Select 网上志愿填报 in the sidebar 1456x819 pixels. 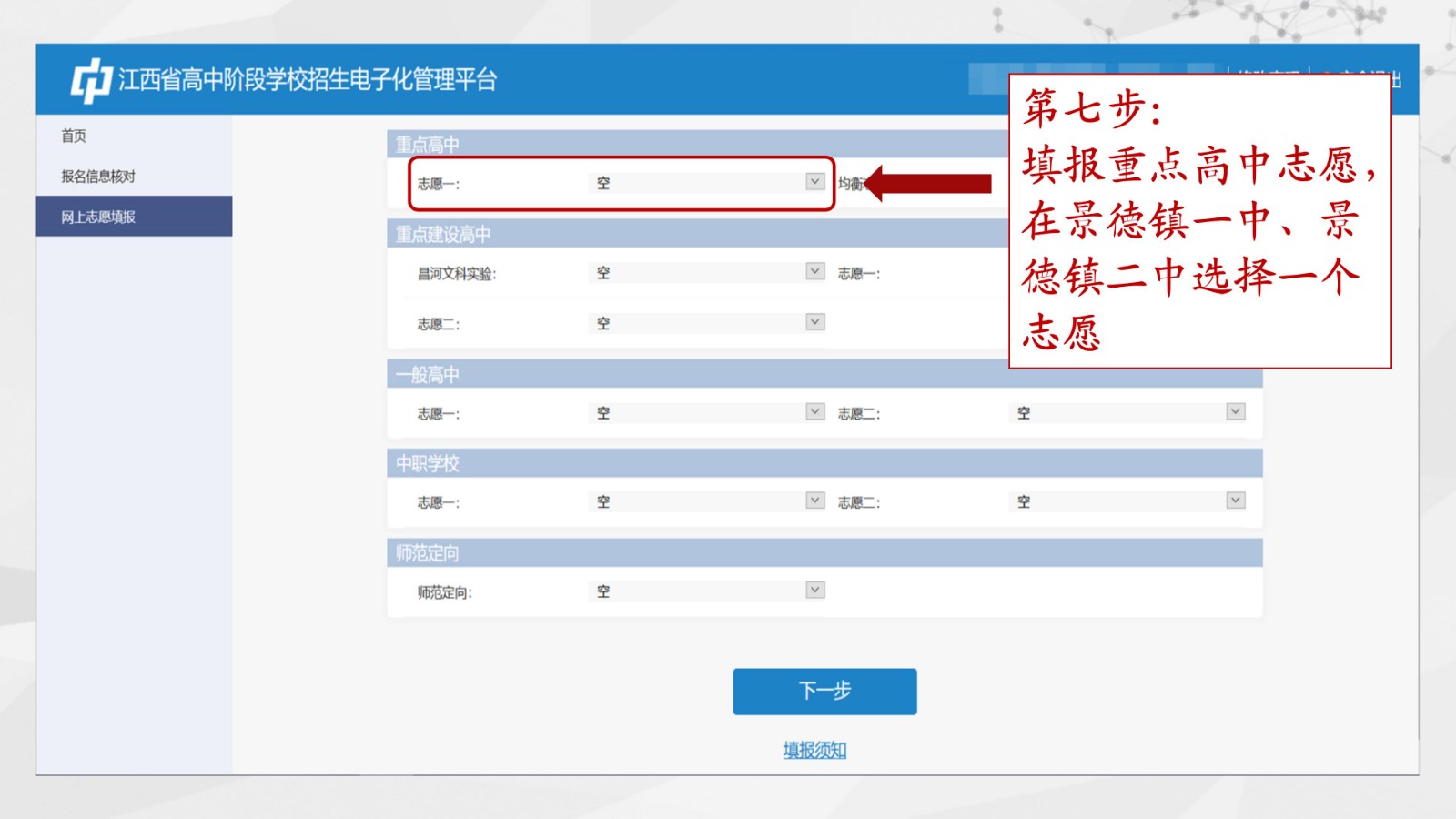98,217
